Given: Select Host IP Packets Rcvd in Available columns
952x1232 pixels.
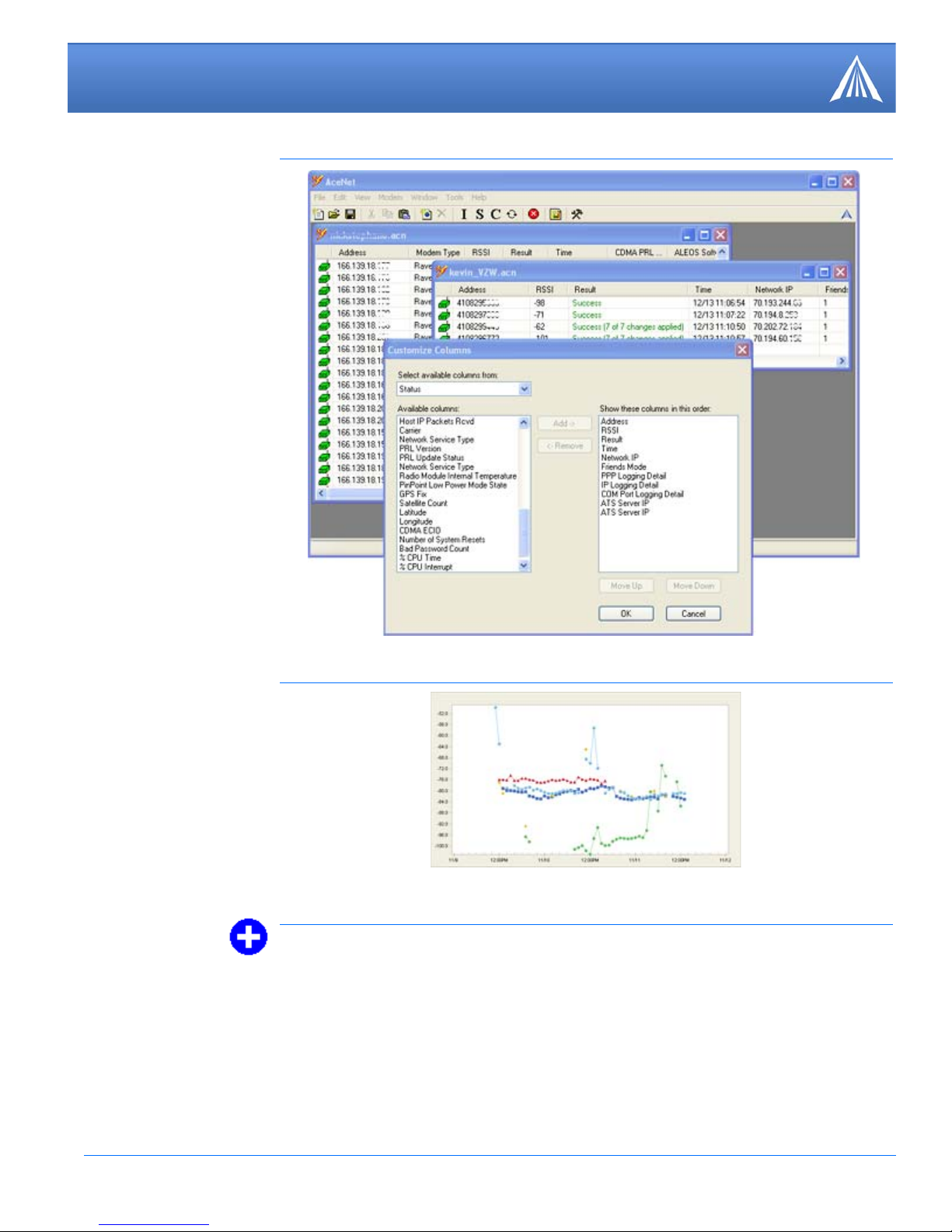Looking at the screenshot, I should 437,421.
